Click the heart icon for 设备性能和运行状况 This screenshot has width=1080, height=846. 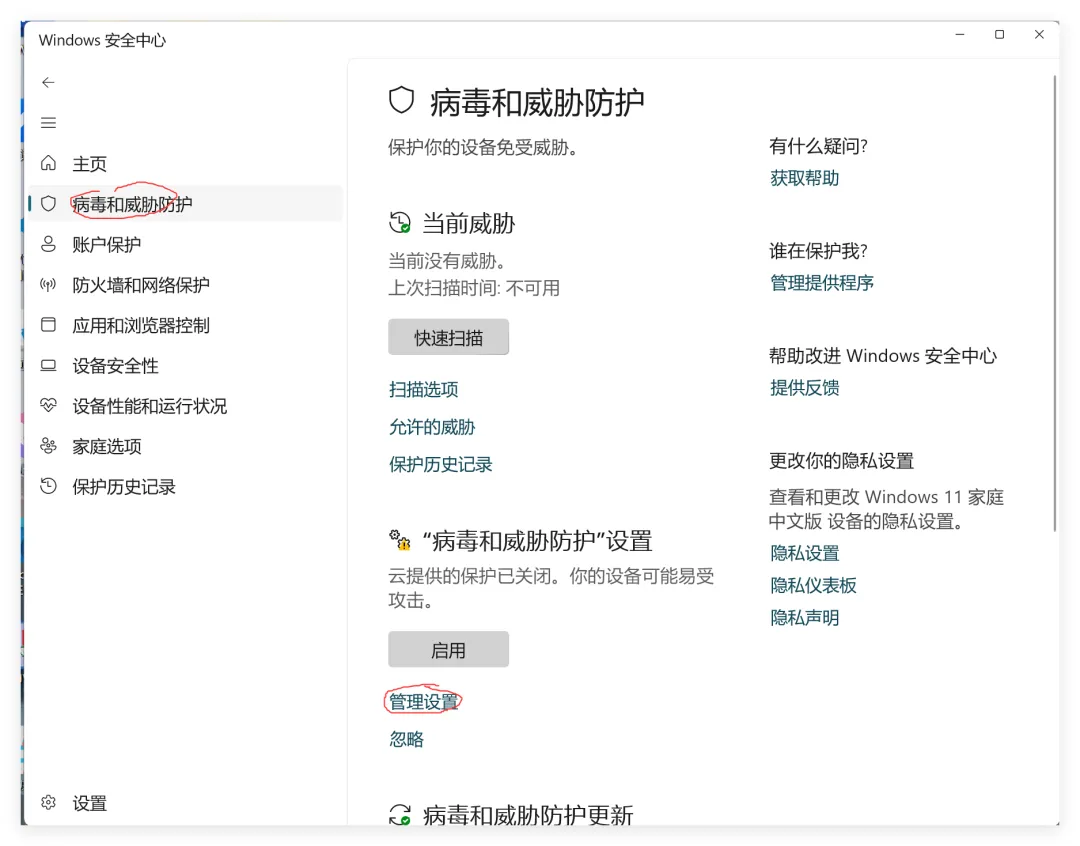(48, 405)
